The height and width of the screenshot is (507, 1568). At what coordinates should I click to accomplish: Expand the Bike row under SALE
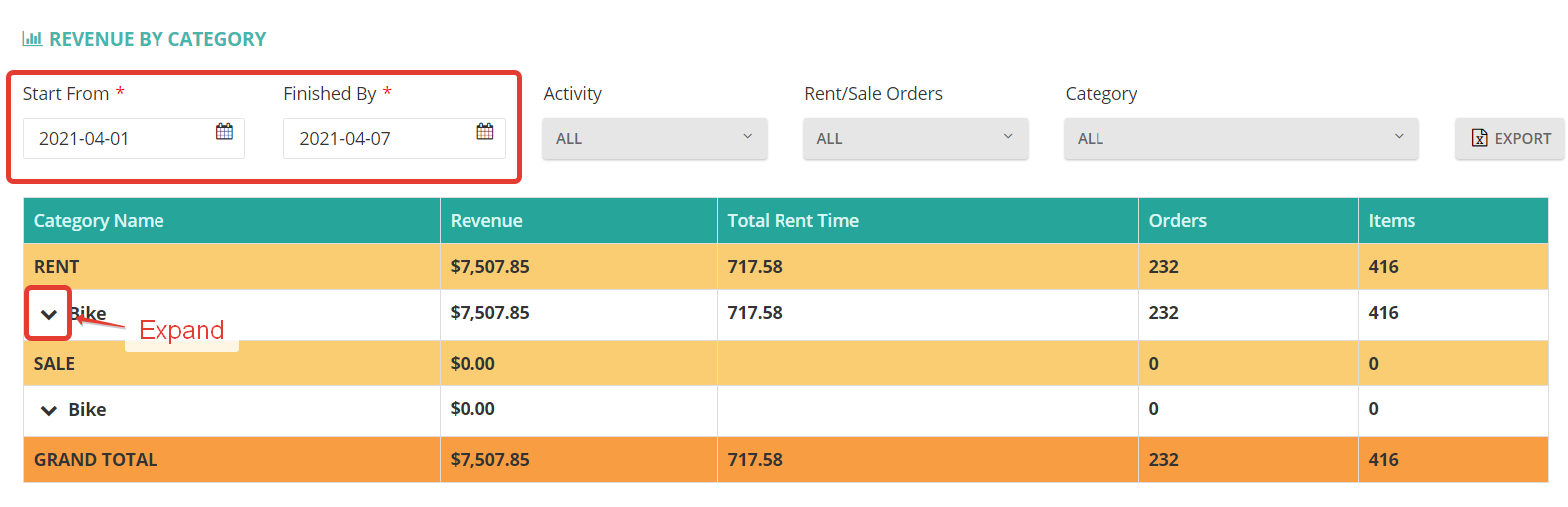click(x=48, y=410)
